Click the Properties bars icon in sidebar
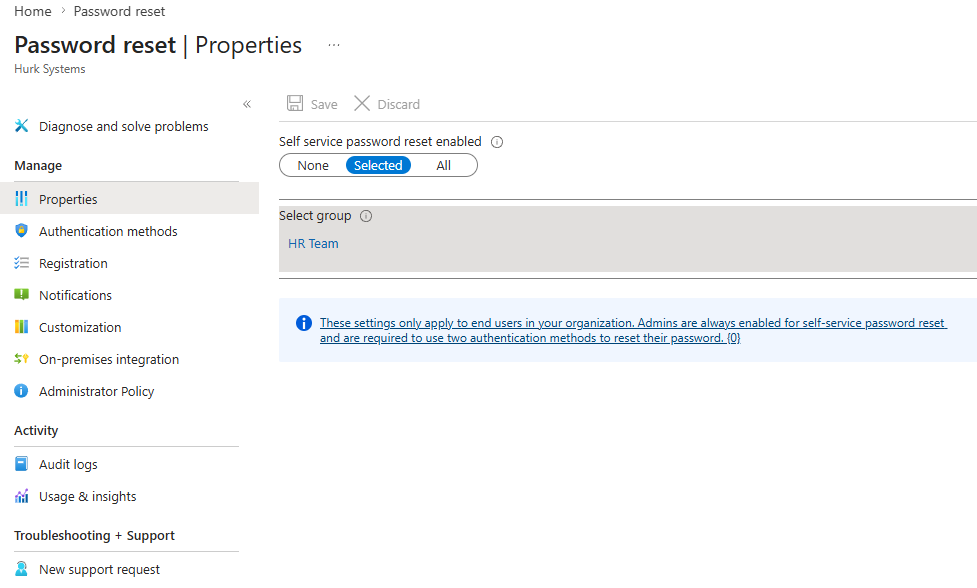Viewport: 977px width, 588px height. point(21,199)
